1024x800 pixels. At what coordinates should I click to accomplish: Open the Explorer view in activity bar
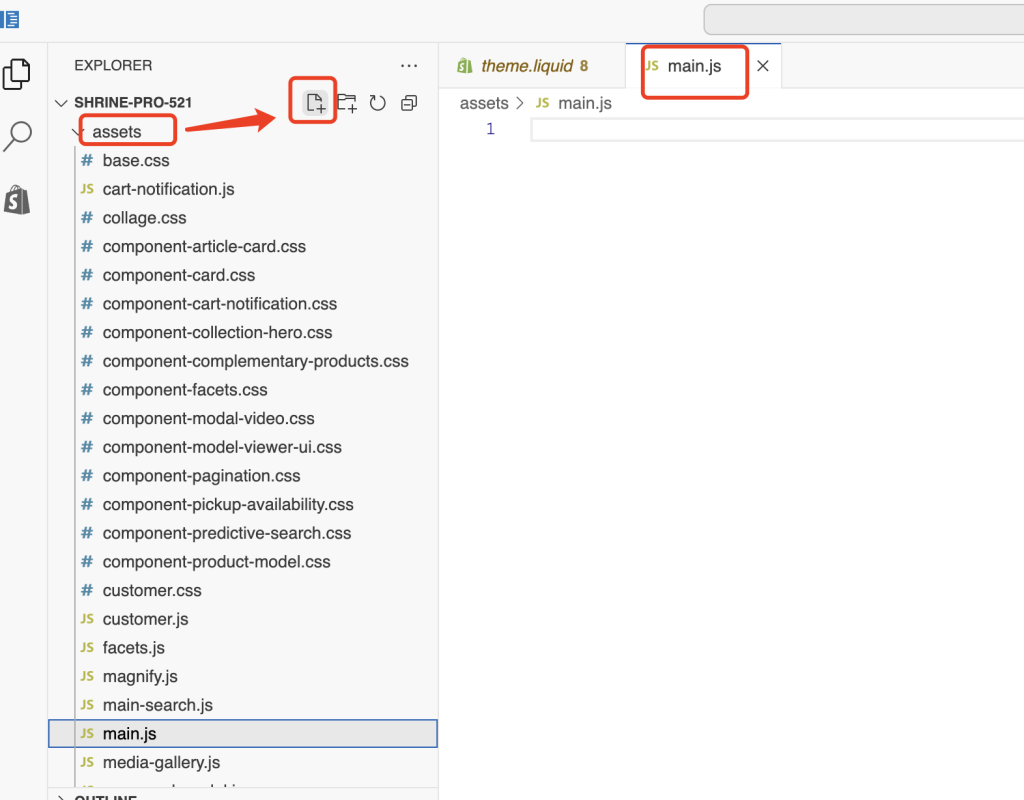coord(17,74)
